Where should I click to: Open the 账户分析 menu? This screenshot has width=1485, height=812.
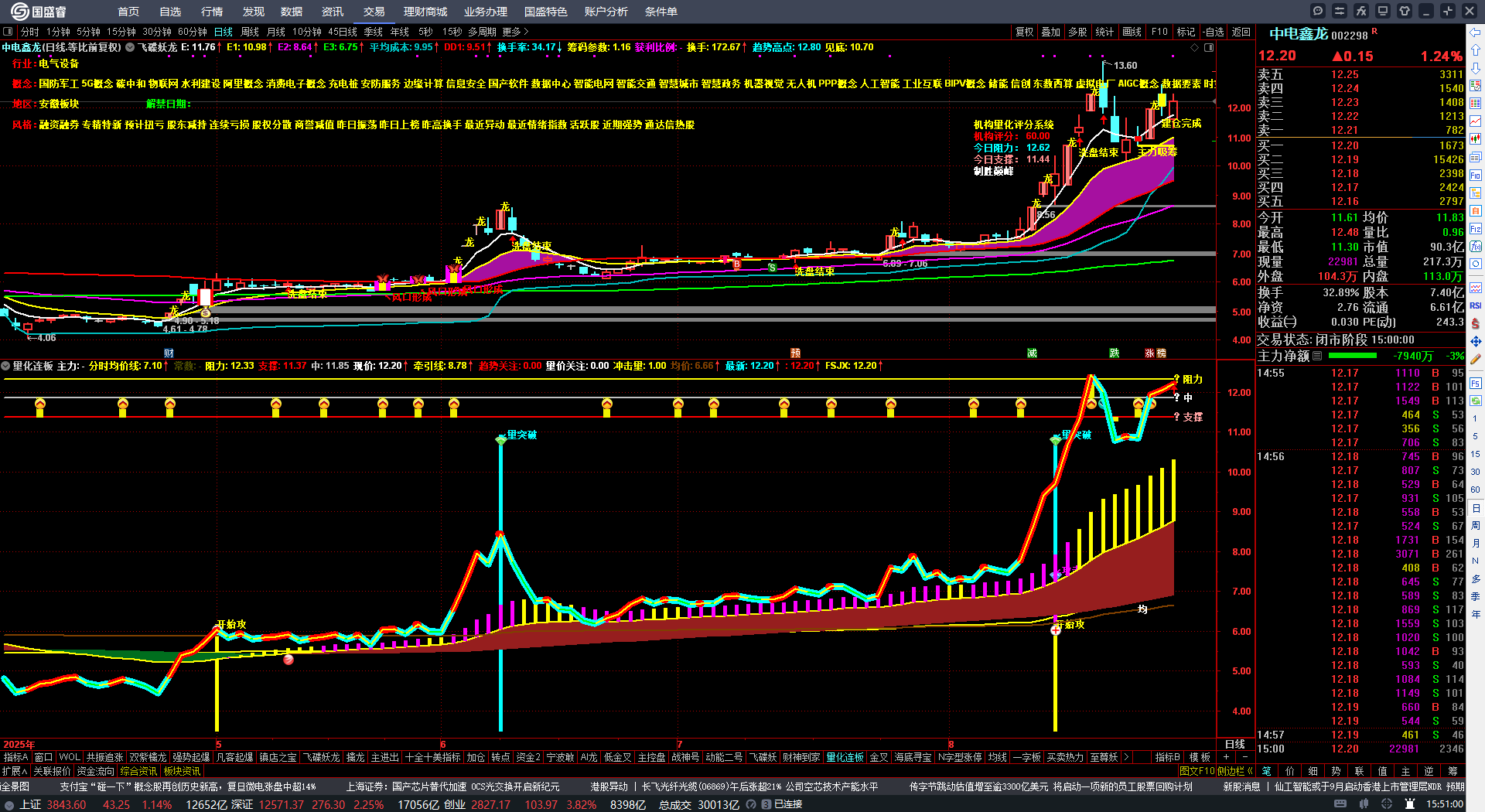(606, 12)
